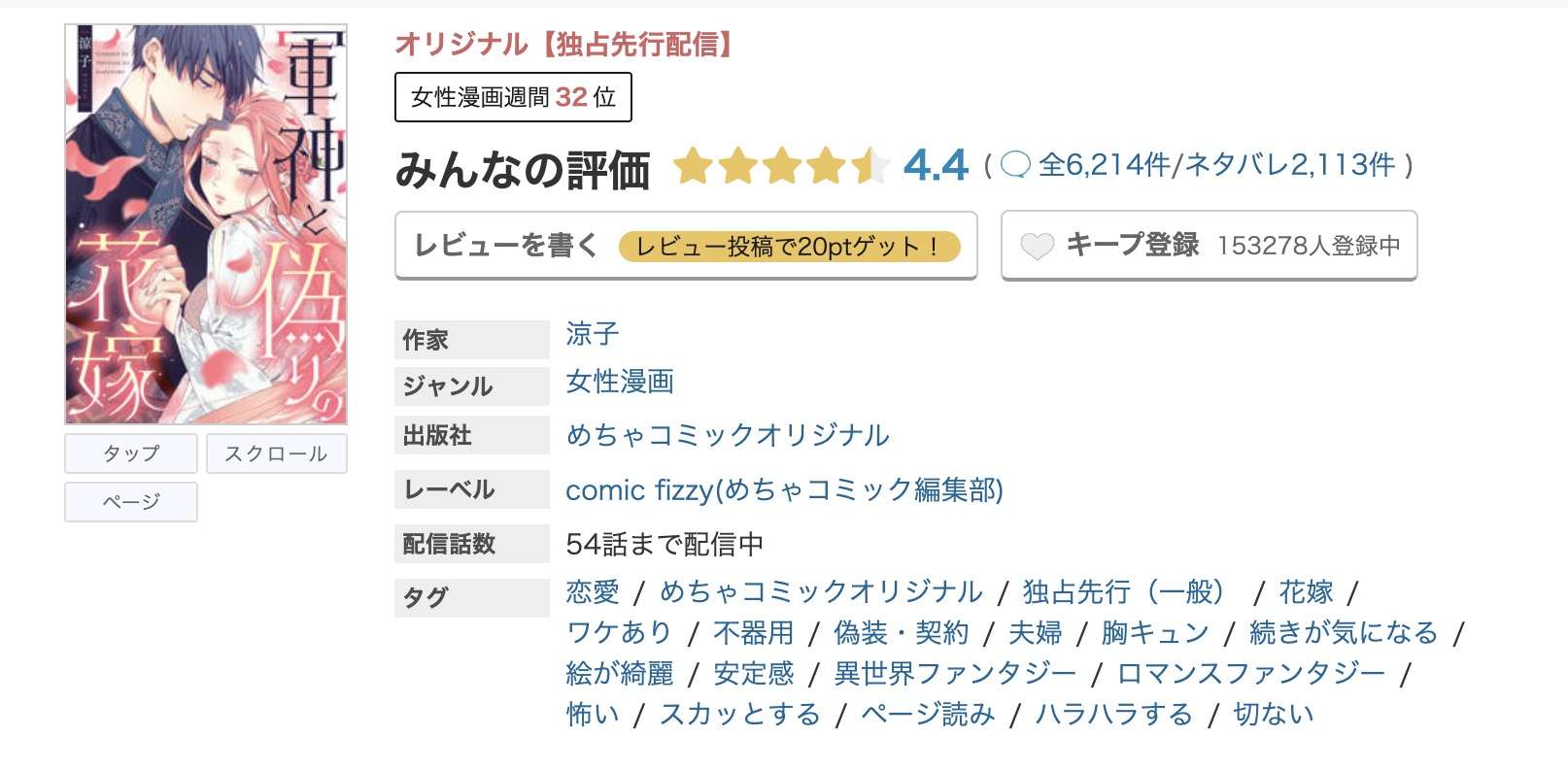This screenshot has width=1568, height=771.
Task: Click the 恋愛 tag
Action: point(593,591)
